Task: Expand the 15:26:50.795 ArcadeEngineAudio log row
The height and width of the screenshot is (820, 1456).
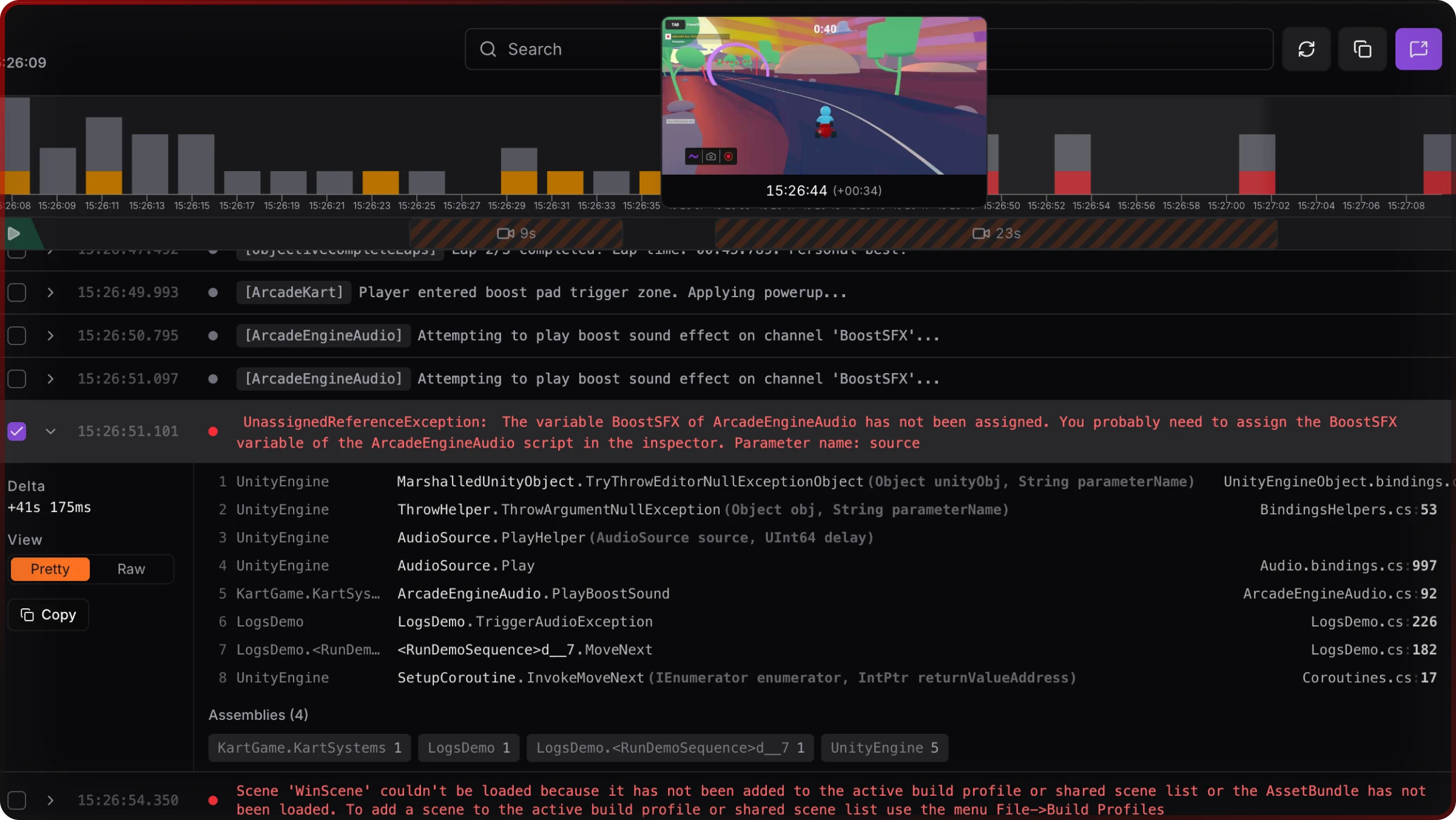Action: coord(50,335)
